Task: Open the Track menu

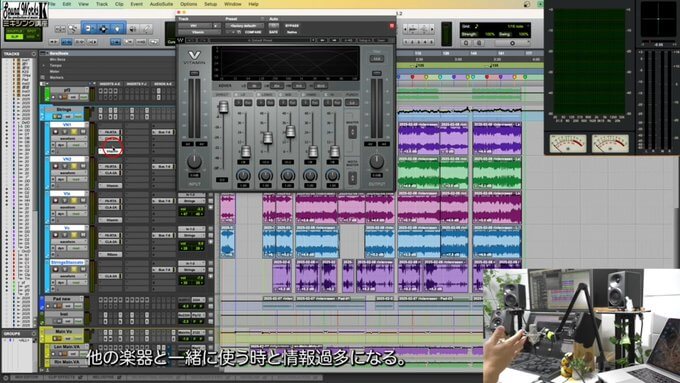Action: pos(102,4)
